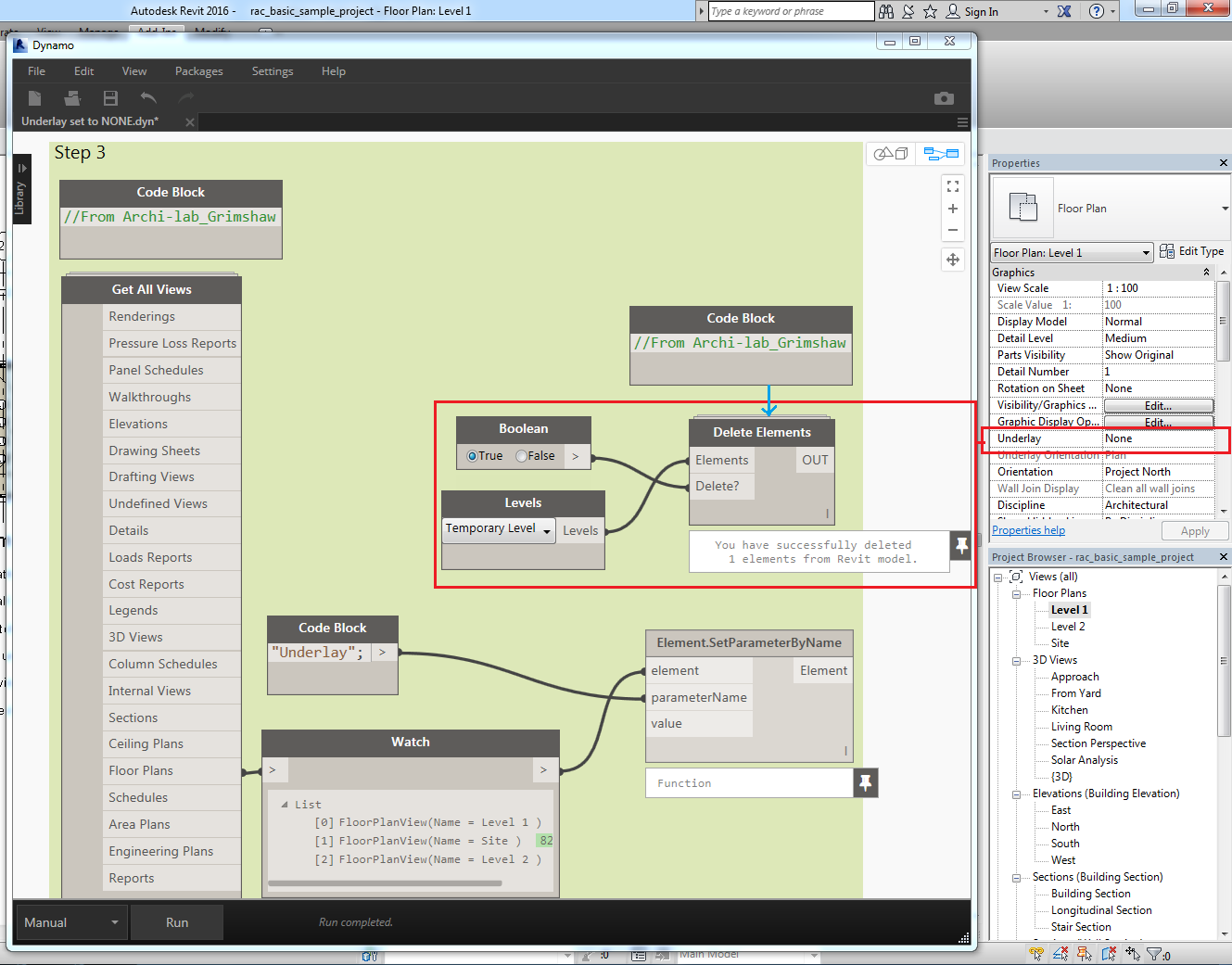This screenshot has width=1232, height=965.
Task: Click the Underlay value None in Properties
Action: [x=1158, y=438]
